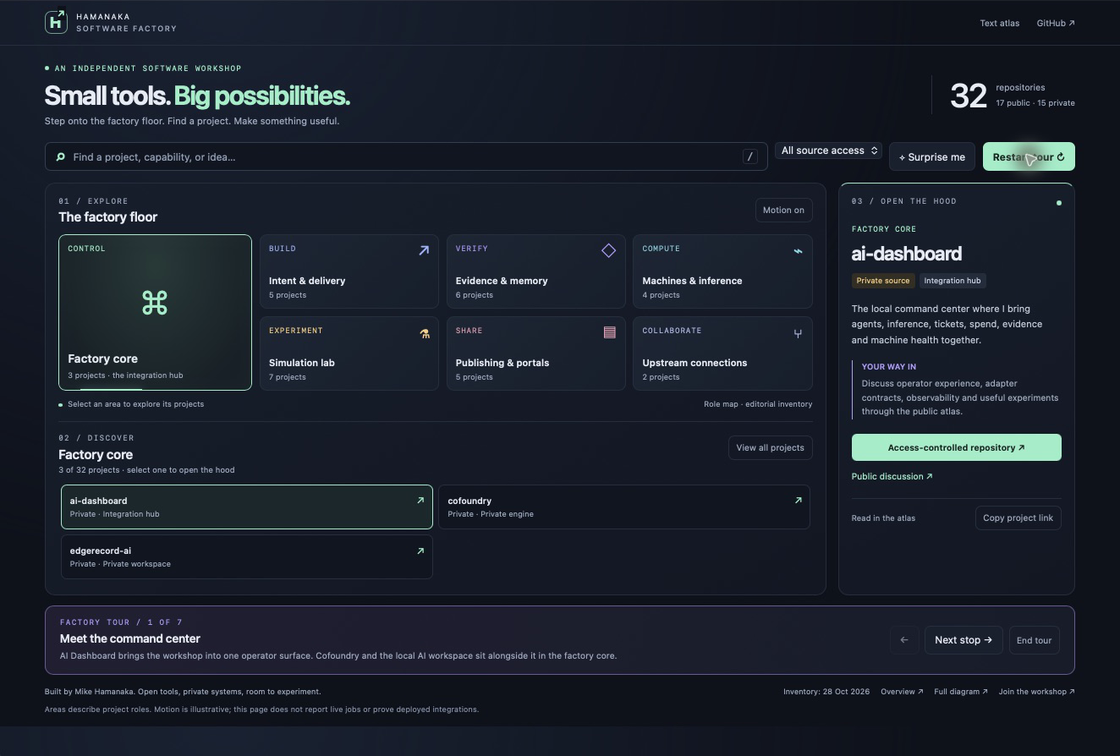This screenshot has height=756, width=1120.
Task: Open the Publishing & portals area
Action: tap(536, 354)
